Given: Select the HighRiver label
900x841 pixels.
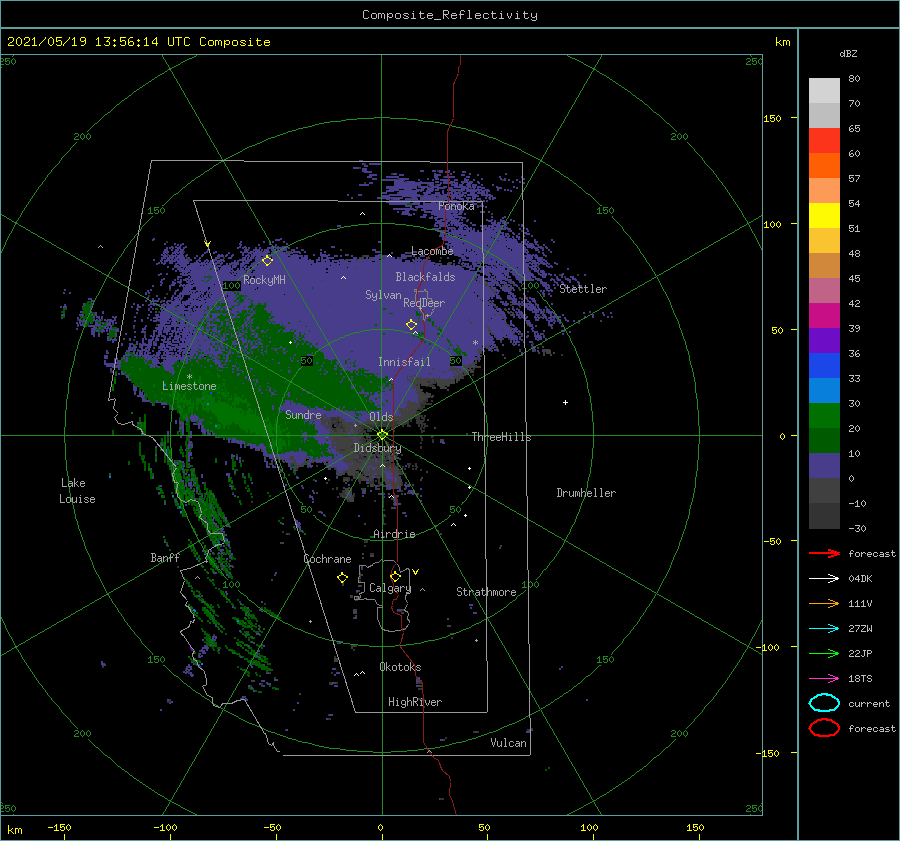Looking at the screenshot, I should pos(415,702).
